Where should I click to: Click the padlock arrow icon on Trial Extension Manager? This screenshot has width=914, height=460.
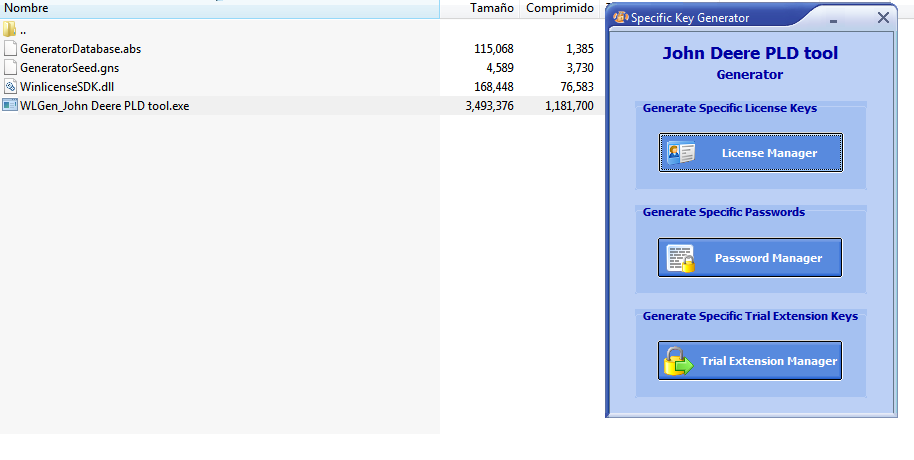click(679, 361)
